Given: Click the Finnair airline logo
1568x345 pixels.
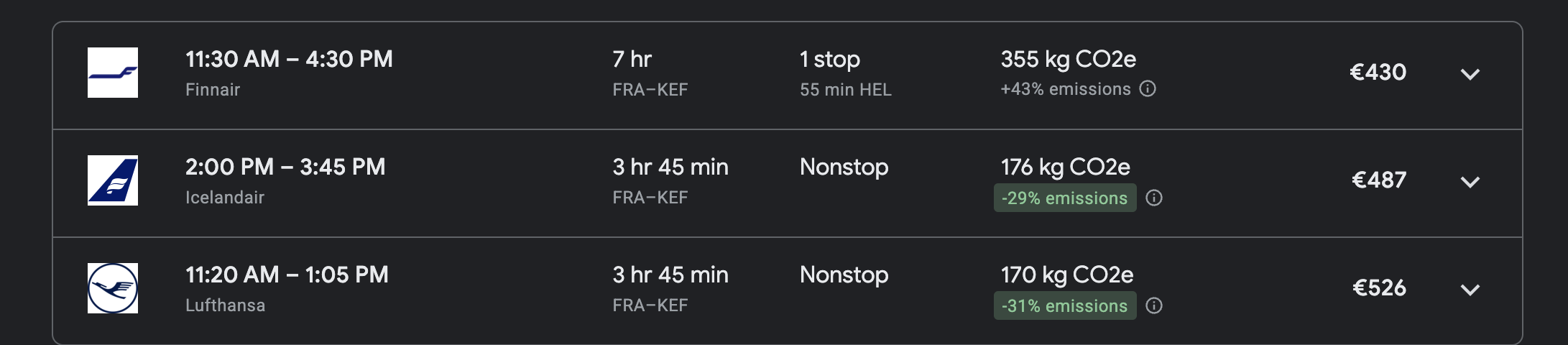Looking at the screenshot, I should pyautogui.click(x=113, y=73).
